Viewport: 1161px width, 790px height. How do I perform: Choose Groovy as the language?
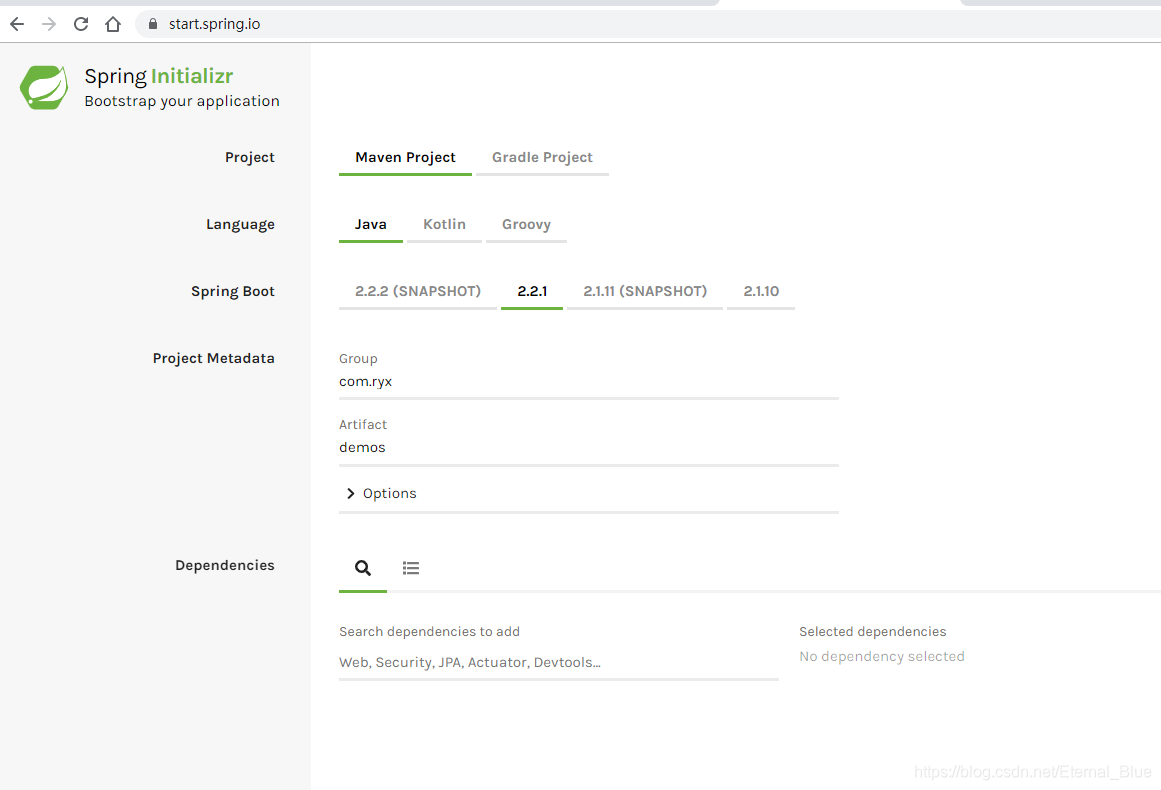point(526,224)
